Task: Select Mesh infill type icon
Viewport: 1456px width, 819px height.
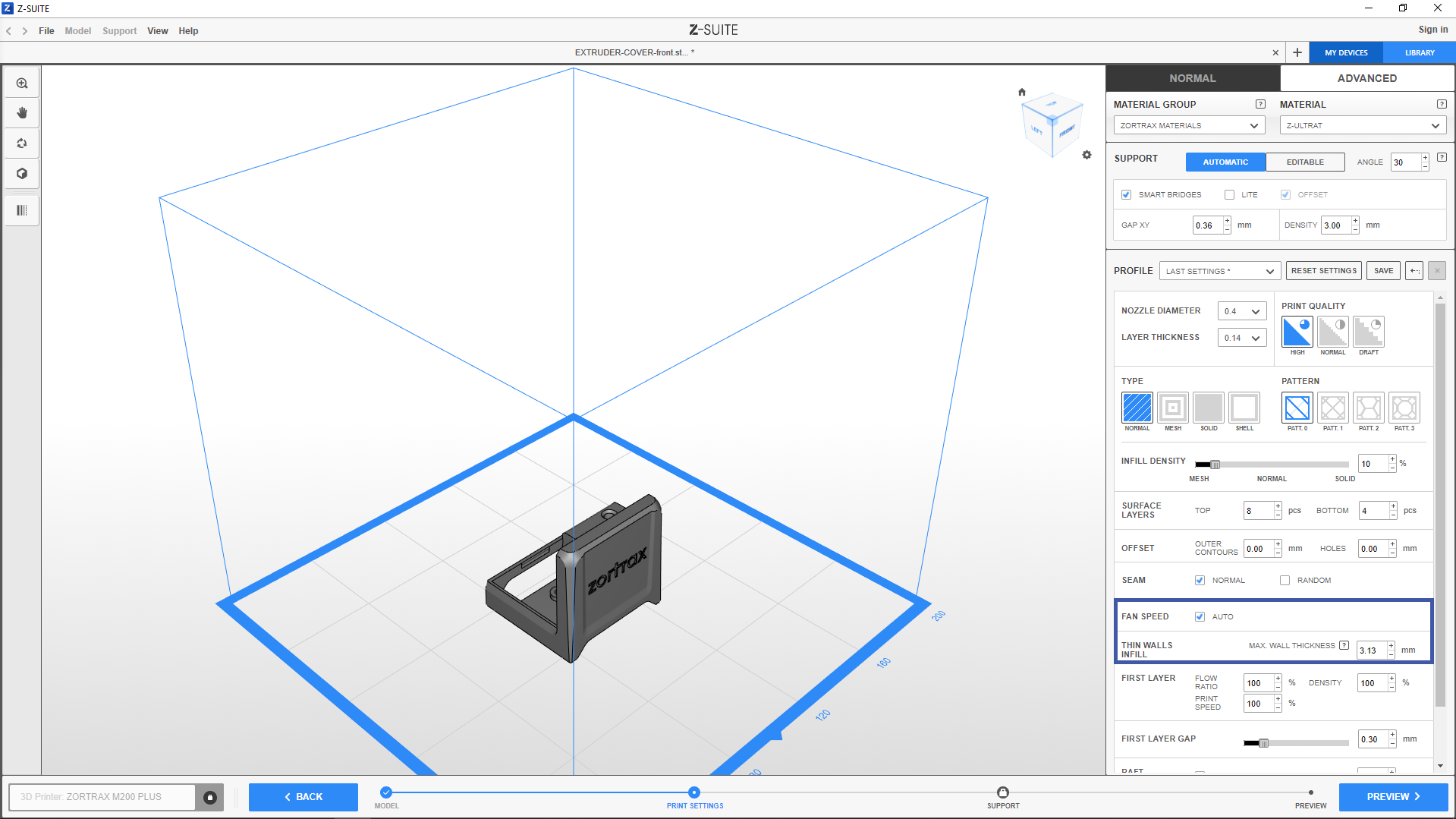Action: [1172, 408]
